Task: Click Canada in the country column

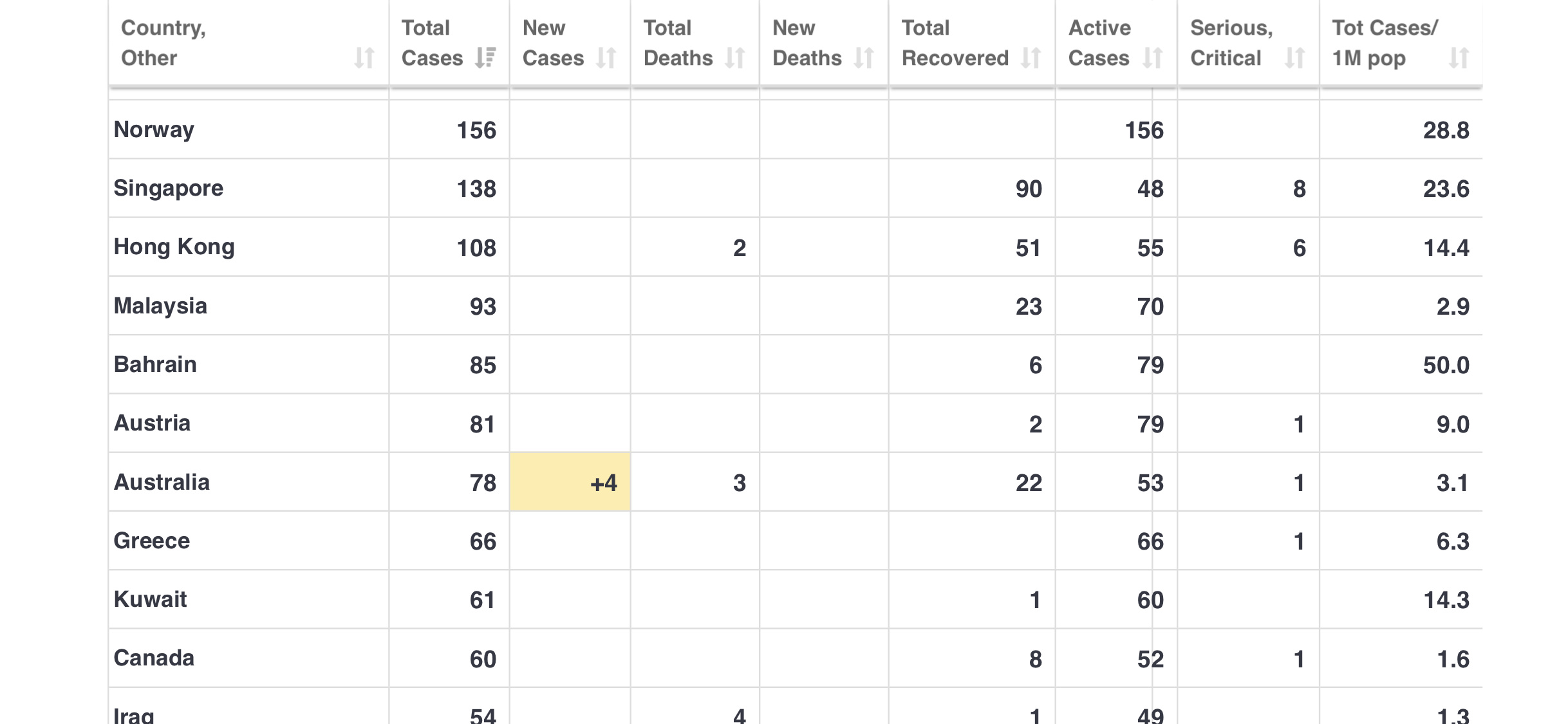Action: (x=154, y=658)
